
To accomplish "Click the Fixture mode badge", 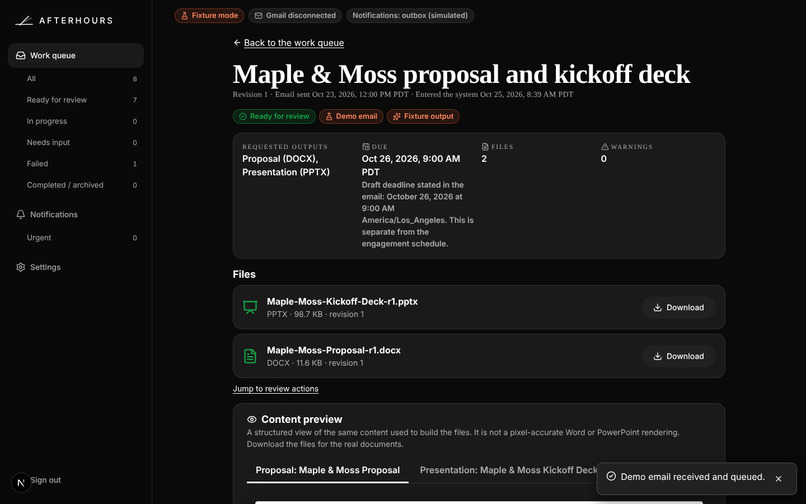I will 209,15.
